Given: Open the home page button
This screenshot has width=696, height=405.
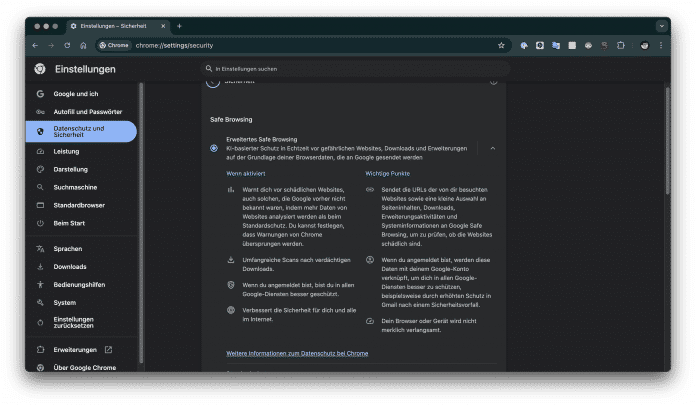Looking at the screenshot, I should pos(83,45).
